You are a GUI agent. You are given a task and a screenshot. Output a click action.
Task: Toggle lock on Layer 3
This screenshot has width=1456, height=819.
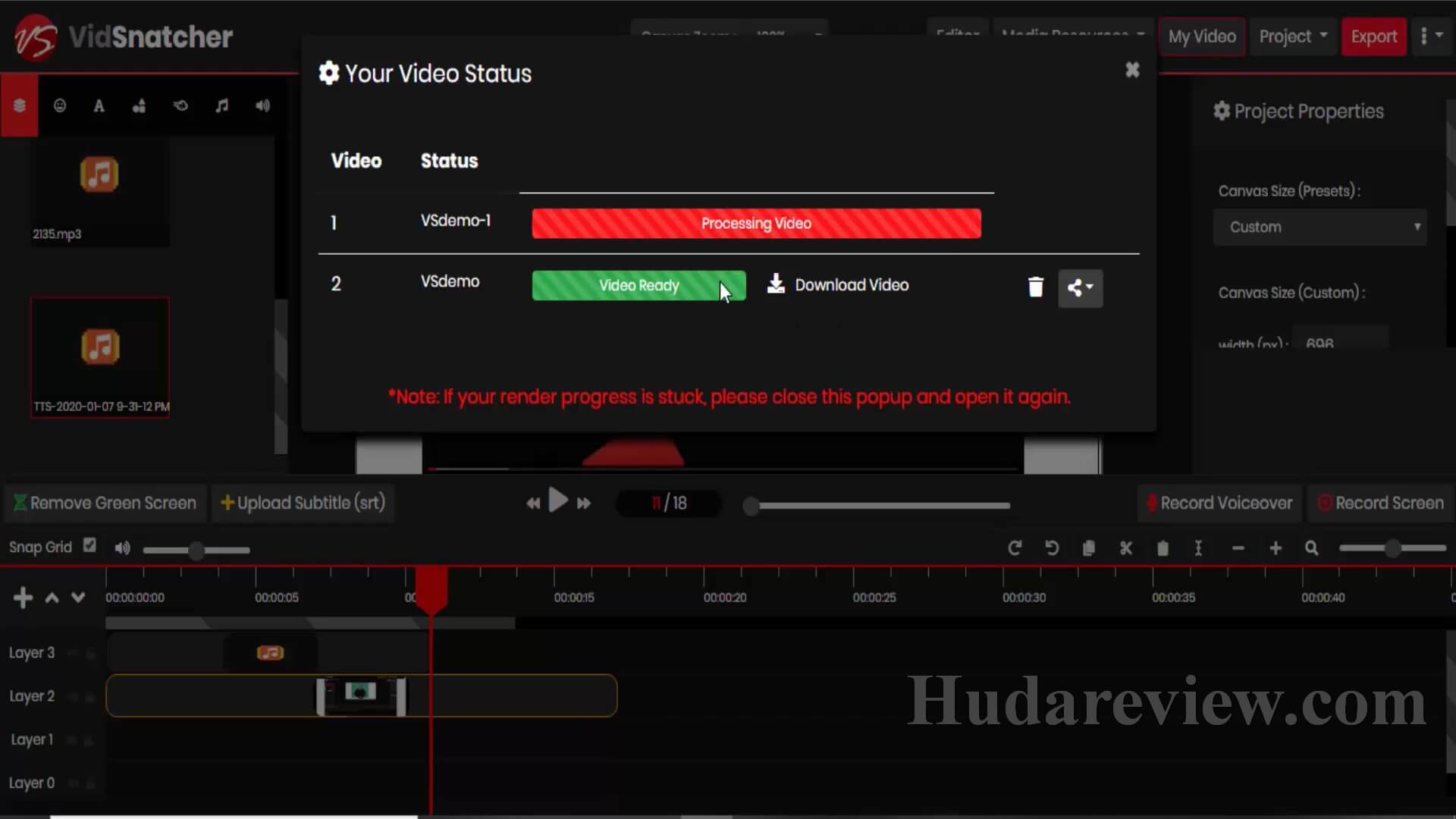[91, 653]
